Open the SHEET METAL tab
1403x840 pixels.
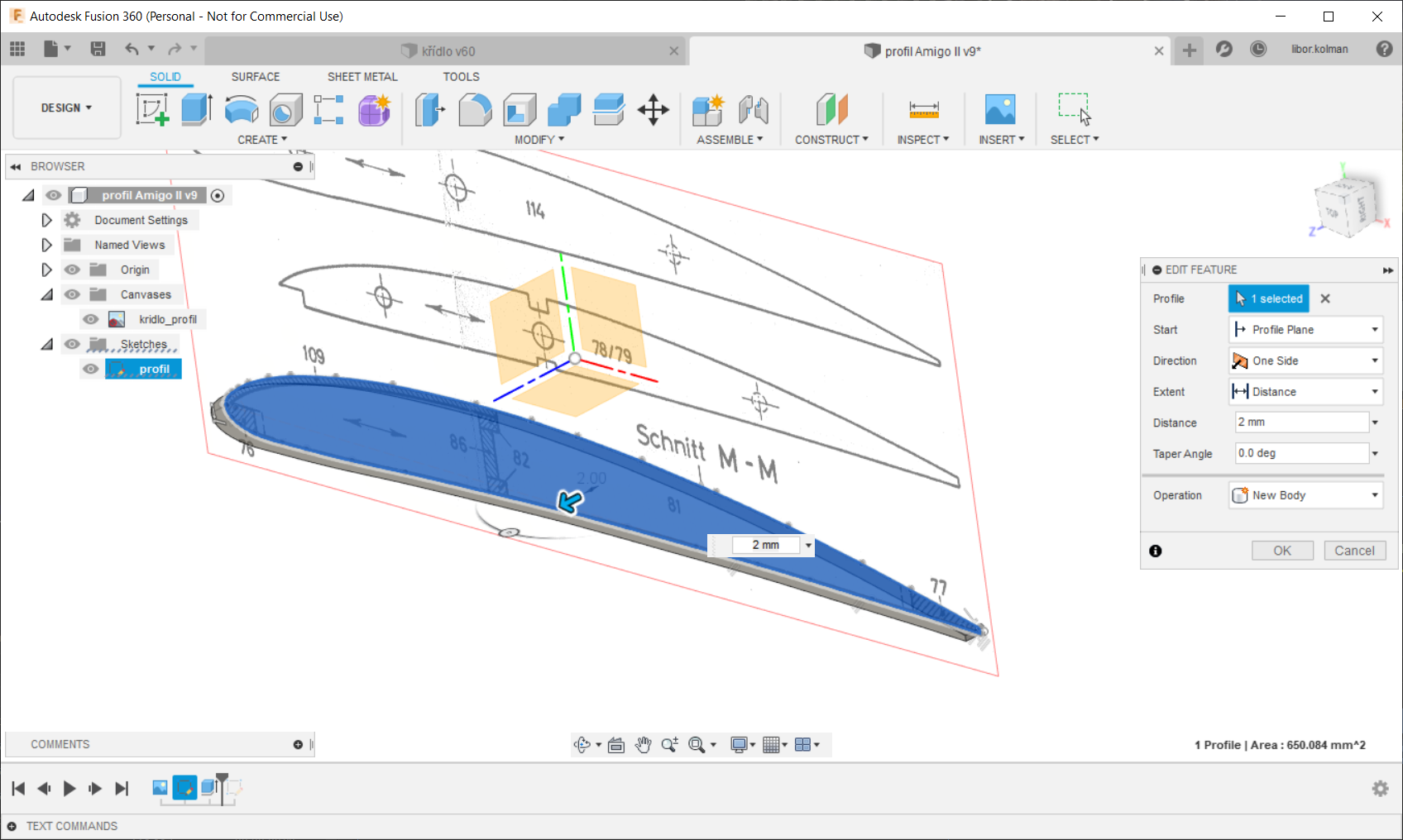coord(362,77)
